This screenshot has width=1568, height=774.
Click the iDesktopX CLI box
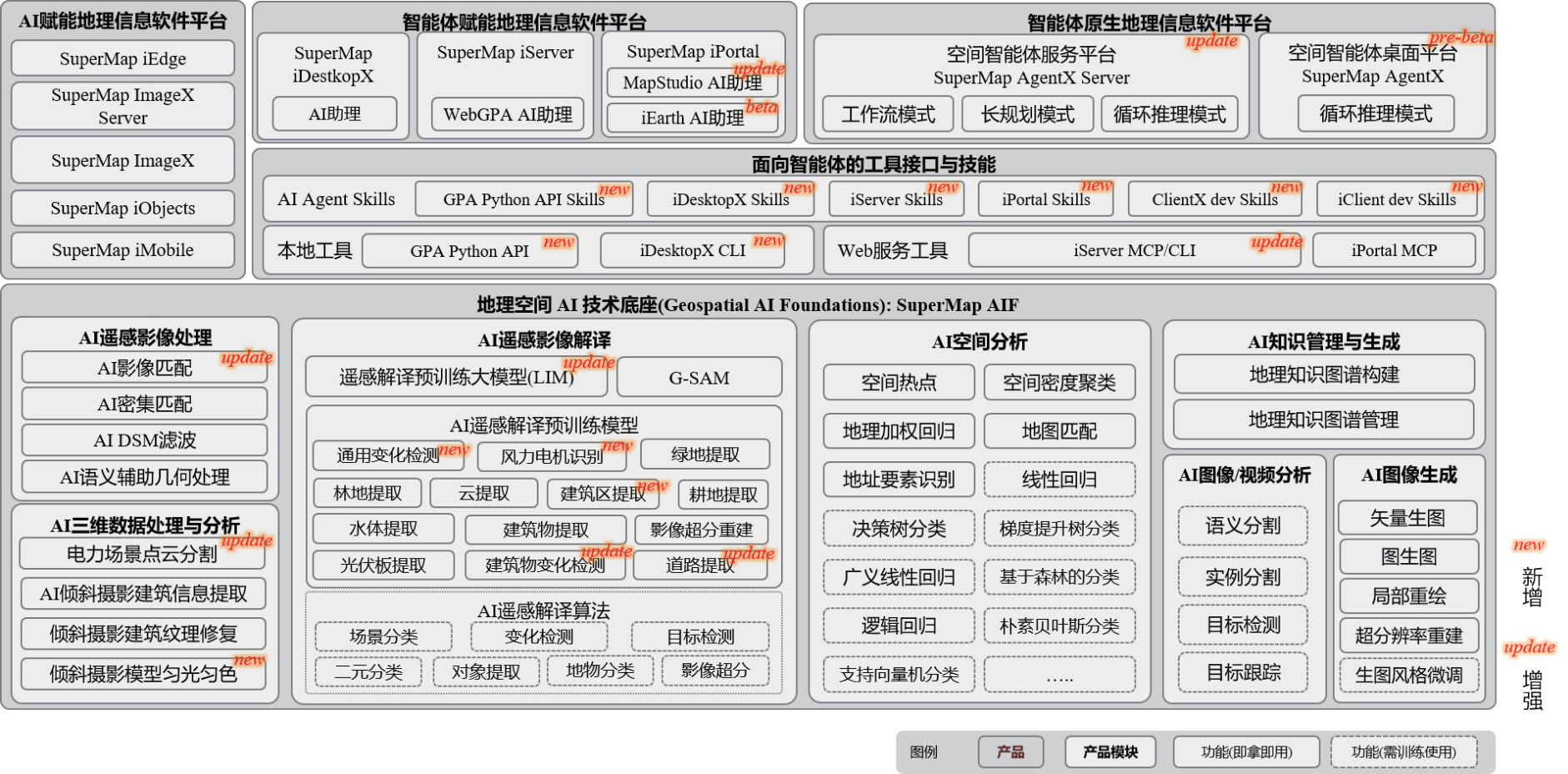693,251
